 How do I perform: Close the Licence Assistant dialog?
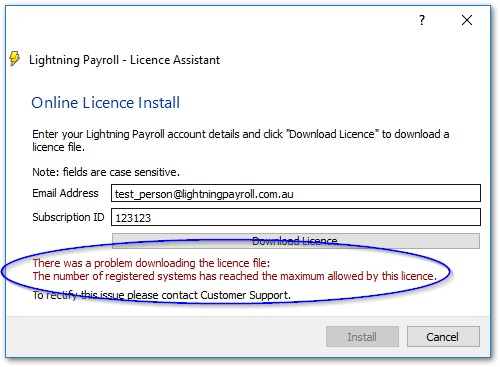click(467, 20)
